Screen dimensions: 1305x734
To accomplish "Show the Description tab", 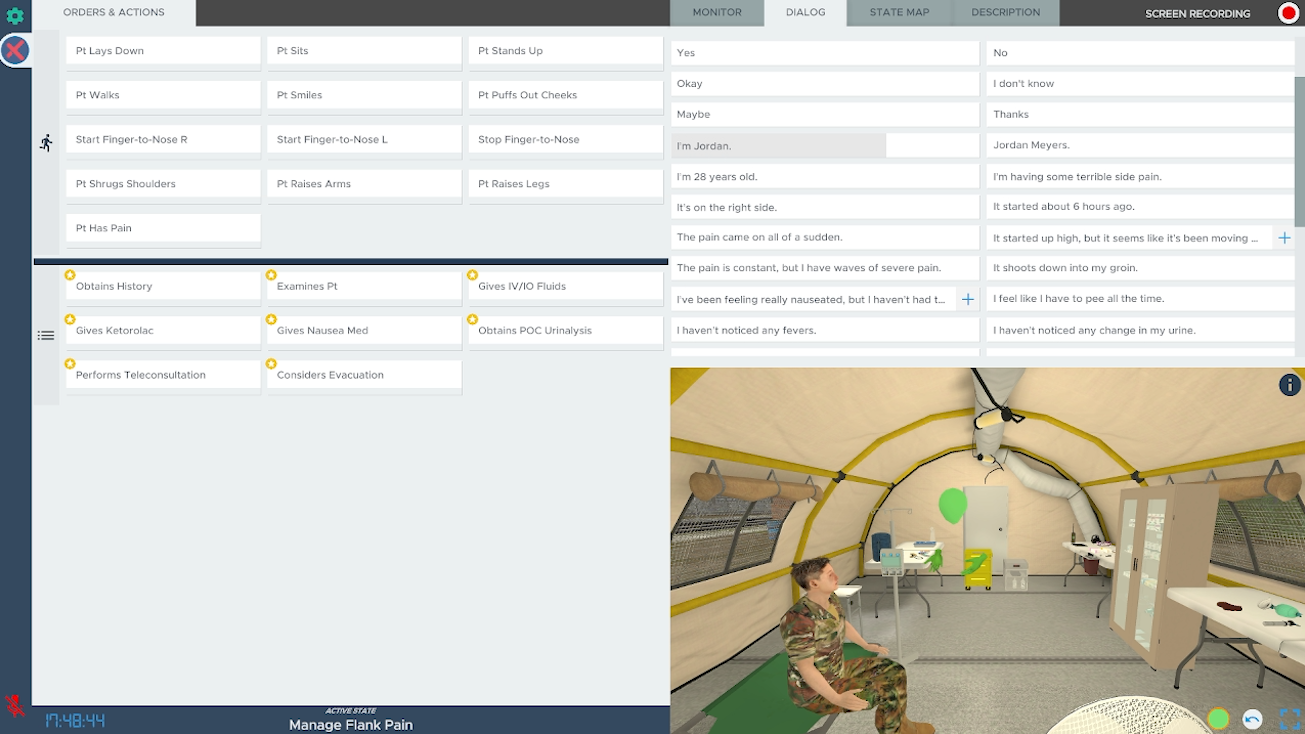I will tap(1005, 13).
